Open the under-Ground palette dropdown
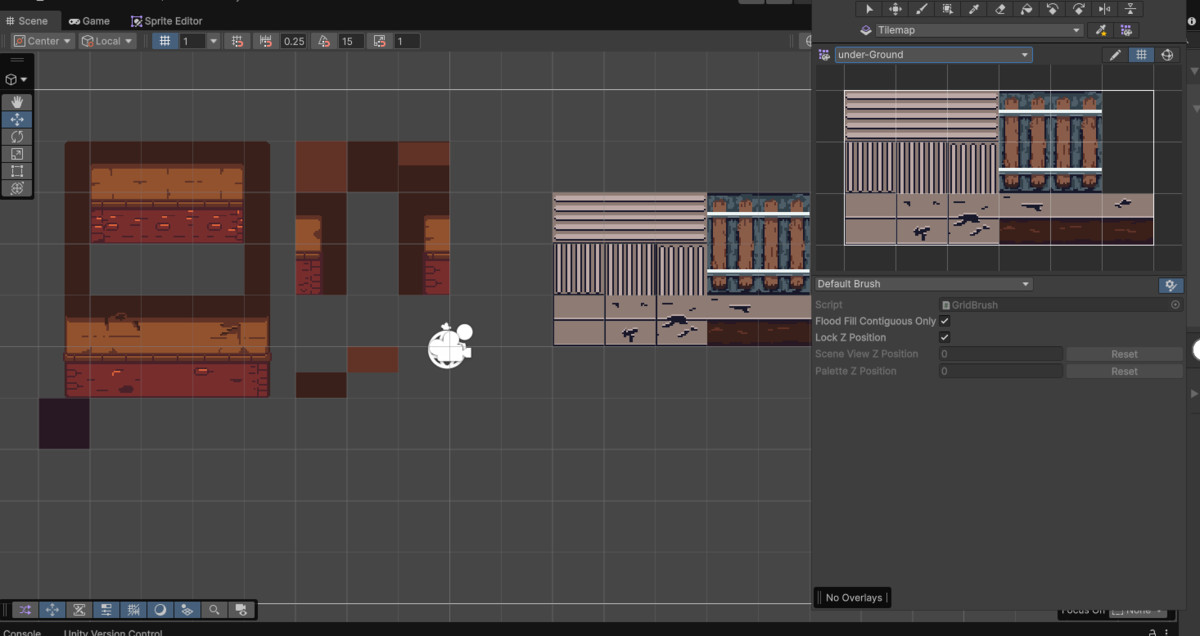 point(933,55)
